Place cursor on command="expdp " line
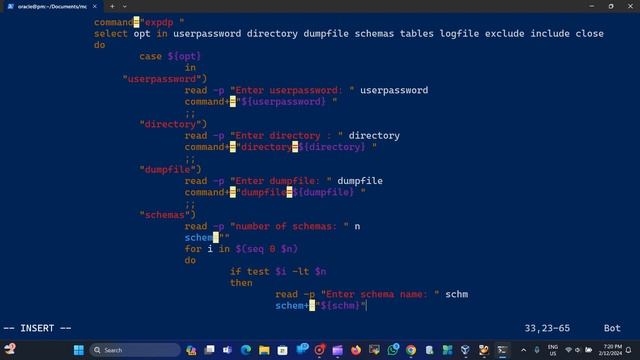The width and height of the screenshot is (640, 360). pyautogui.click(x=139, y=22)
